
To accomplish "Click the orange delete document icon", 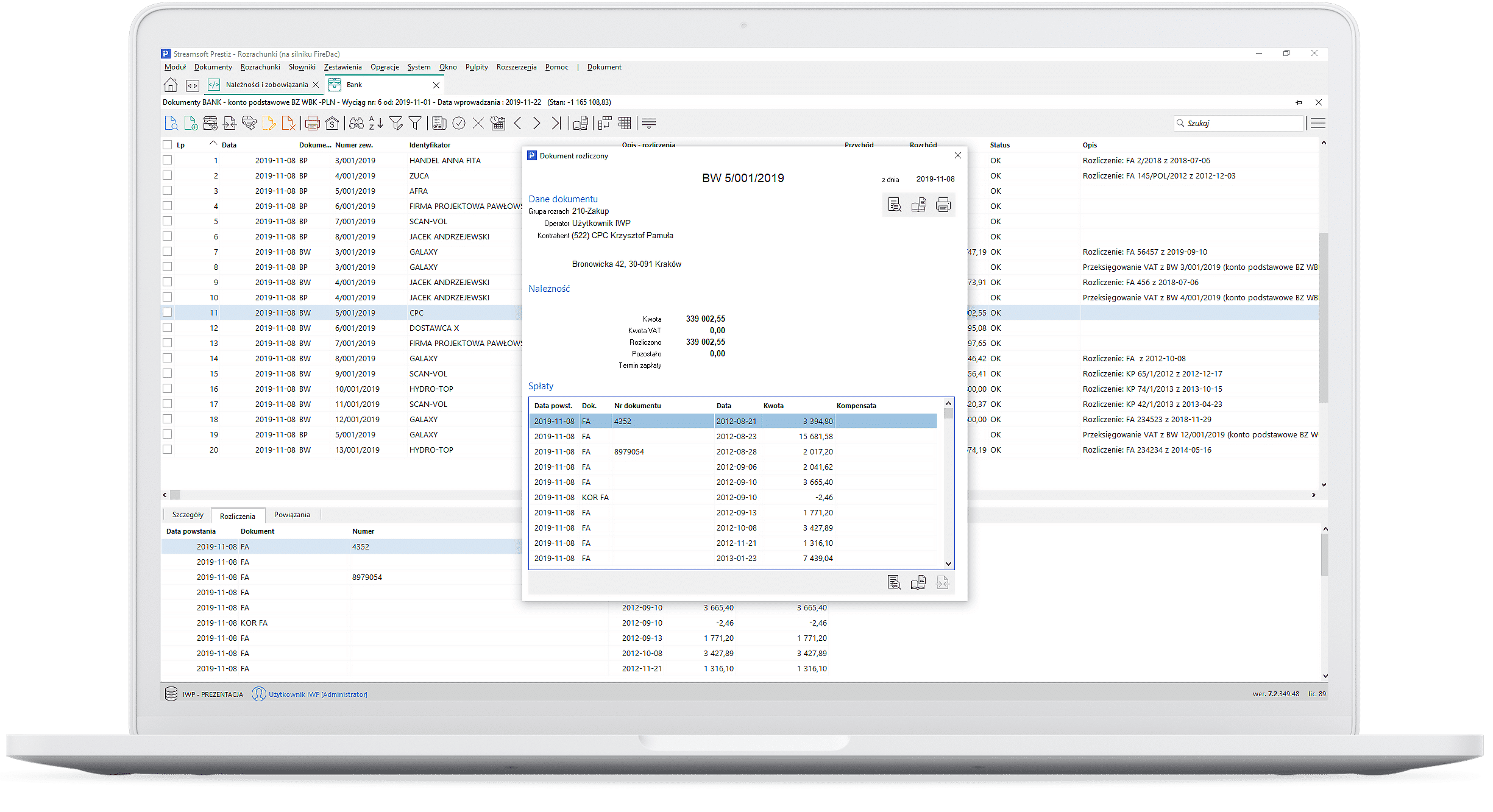I will 288,123.
